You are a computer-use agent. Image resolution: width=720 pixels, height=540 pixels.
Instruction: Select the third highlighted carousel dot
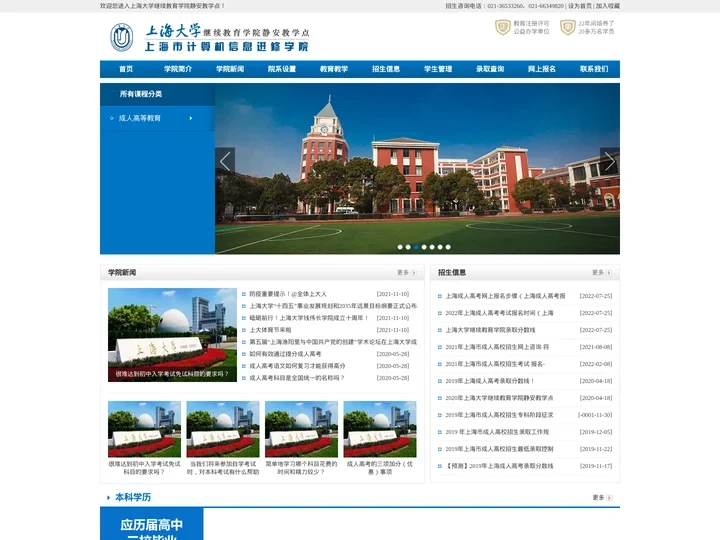point(416,247)
